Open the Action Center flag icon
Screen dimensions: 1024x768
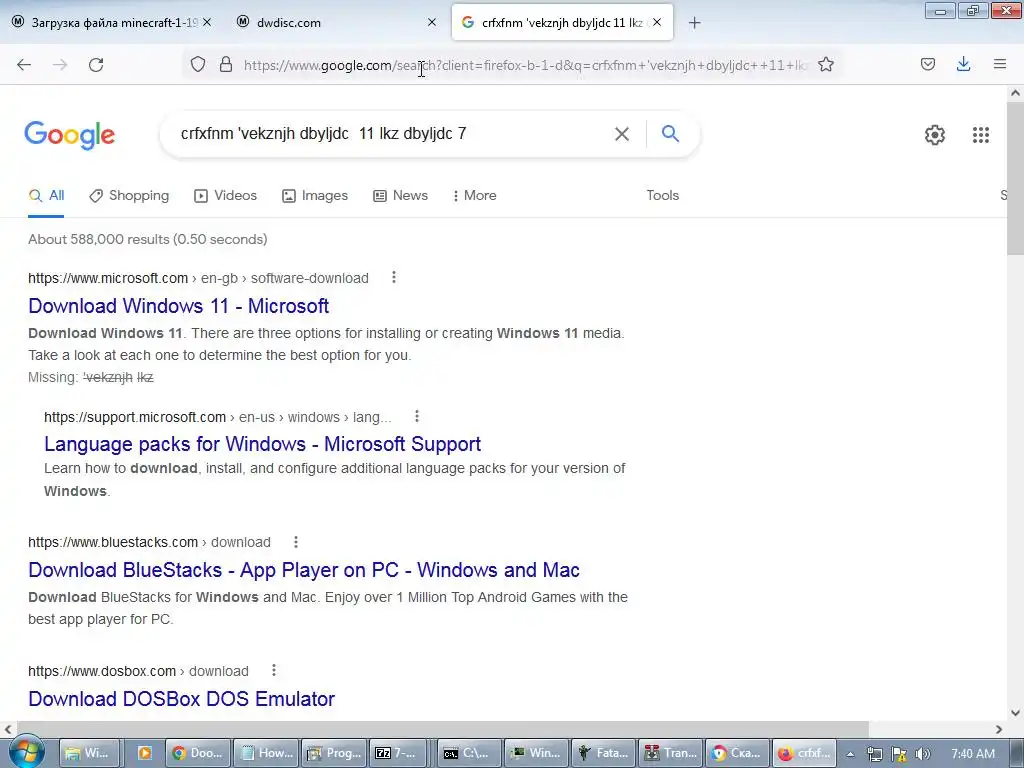click(899, 754)
